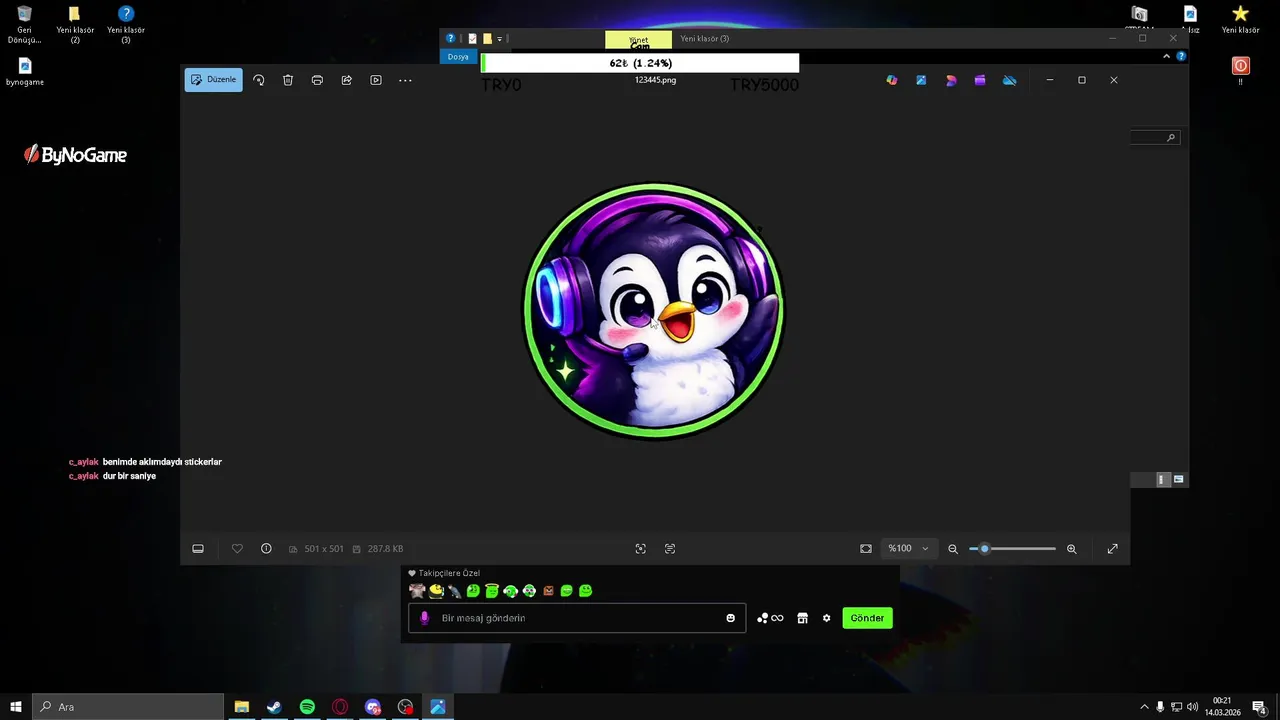Show hidden system tray icons chevron
Image resolution: width=1280 pixels, height=720 pixels.
click(x=1144, y=707)
